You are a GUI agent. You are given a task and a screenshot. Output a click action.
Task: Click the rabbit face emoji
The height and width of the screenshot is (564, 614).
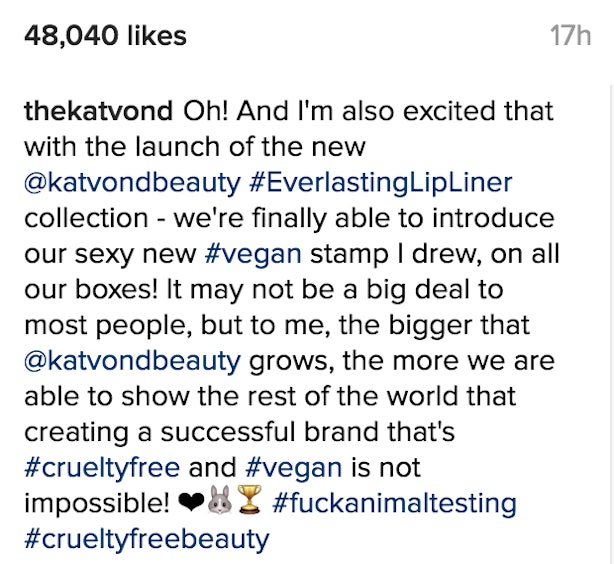(220, 500)
